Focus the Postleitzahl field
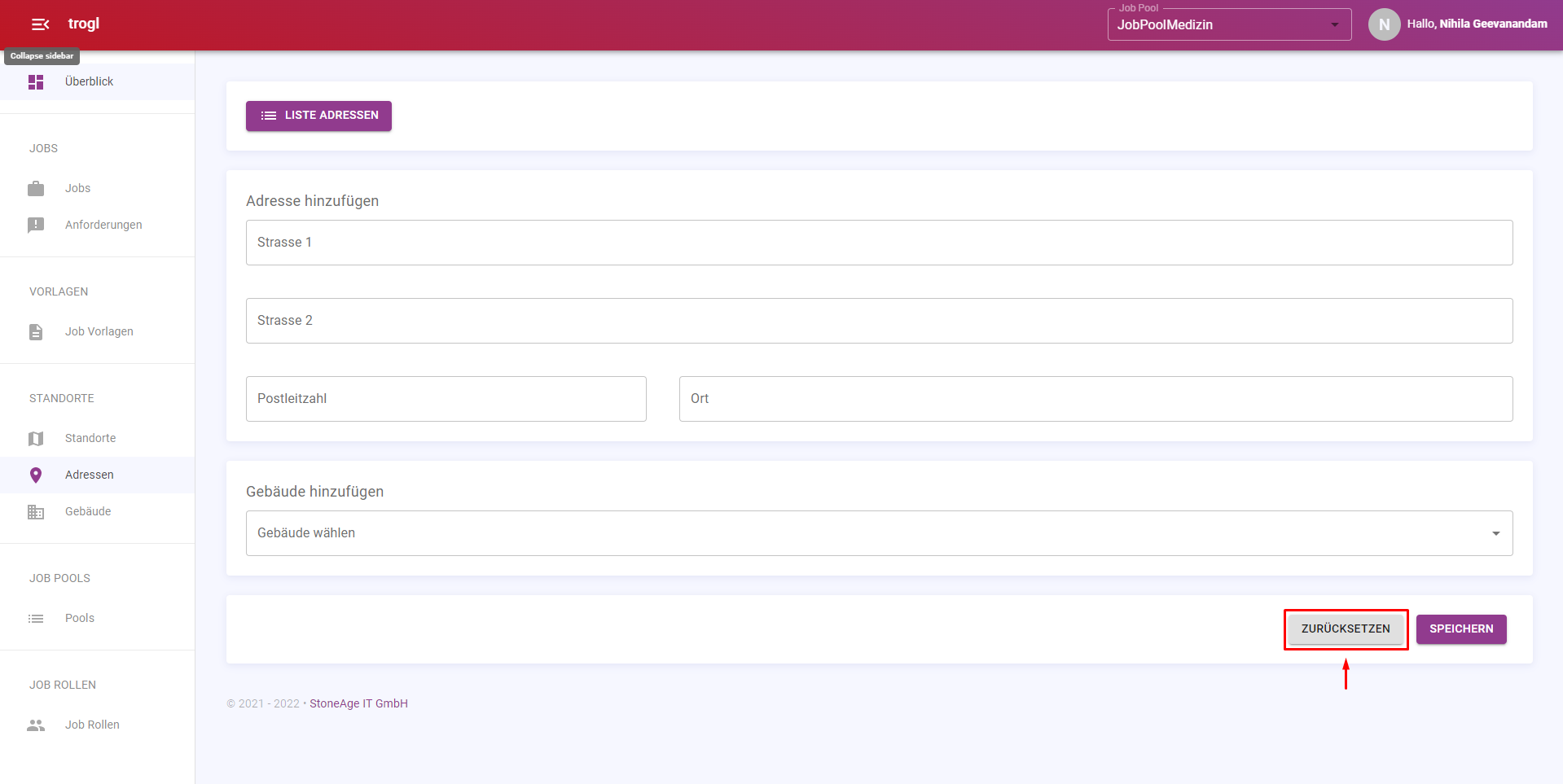 446,399
